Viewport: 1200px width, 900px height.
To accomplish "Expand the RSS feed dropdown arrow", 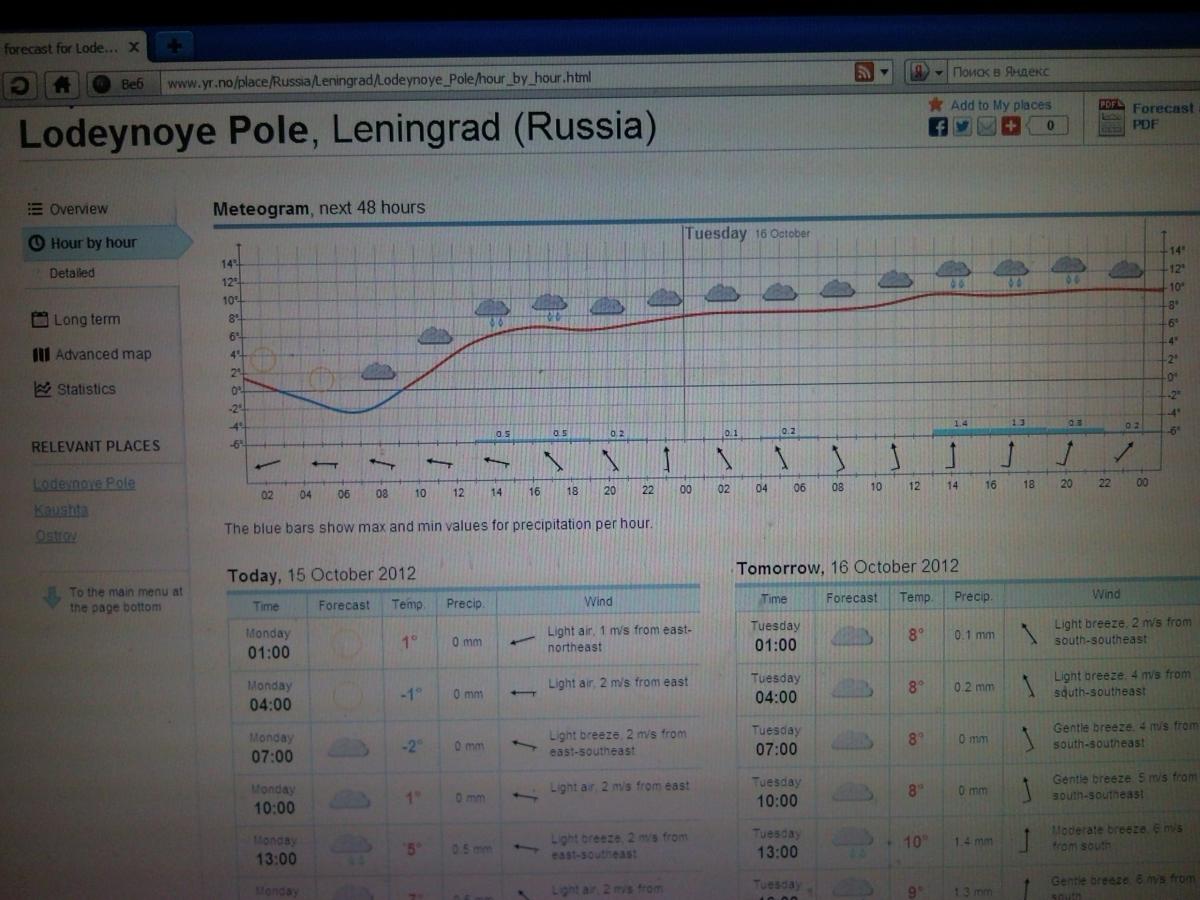I will click(885, 72).
